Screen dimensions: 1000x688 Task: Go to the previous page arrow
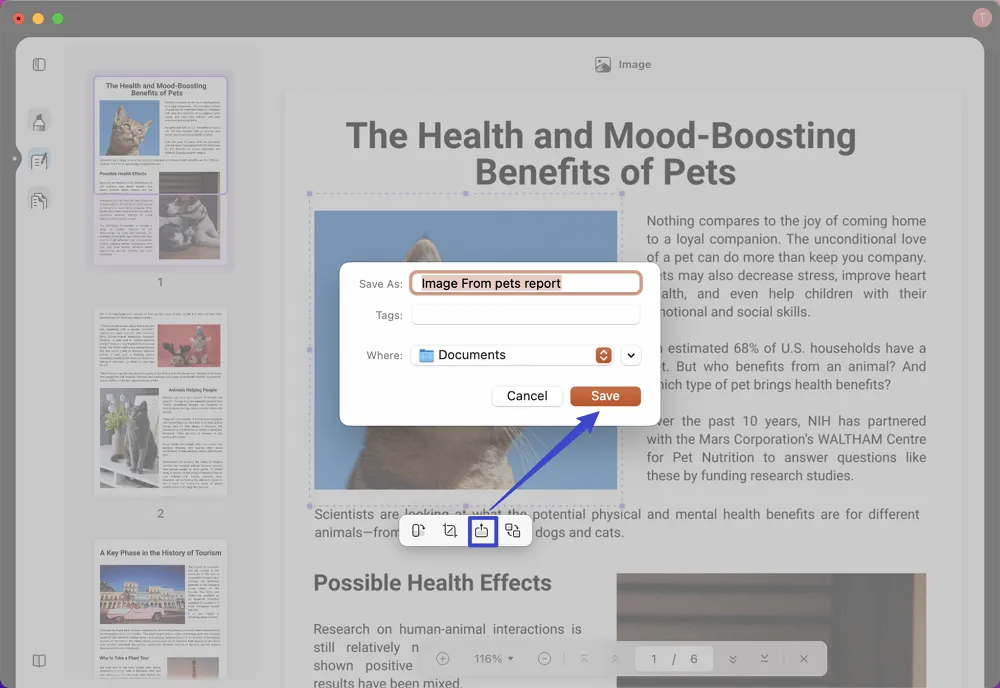point(615,659)
